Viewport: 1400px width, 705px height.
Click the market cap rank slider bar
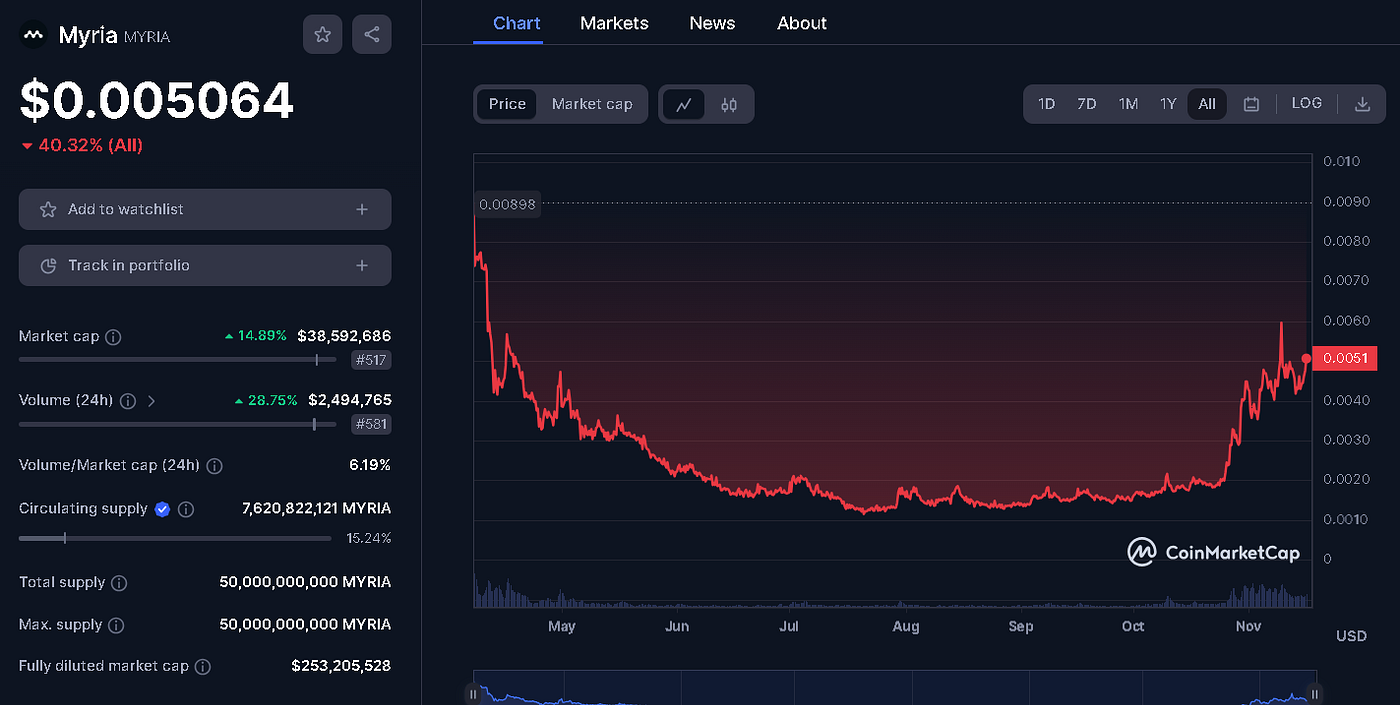178,360
